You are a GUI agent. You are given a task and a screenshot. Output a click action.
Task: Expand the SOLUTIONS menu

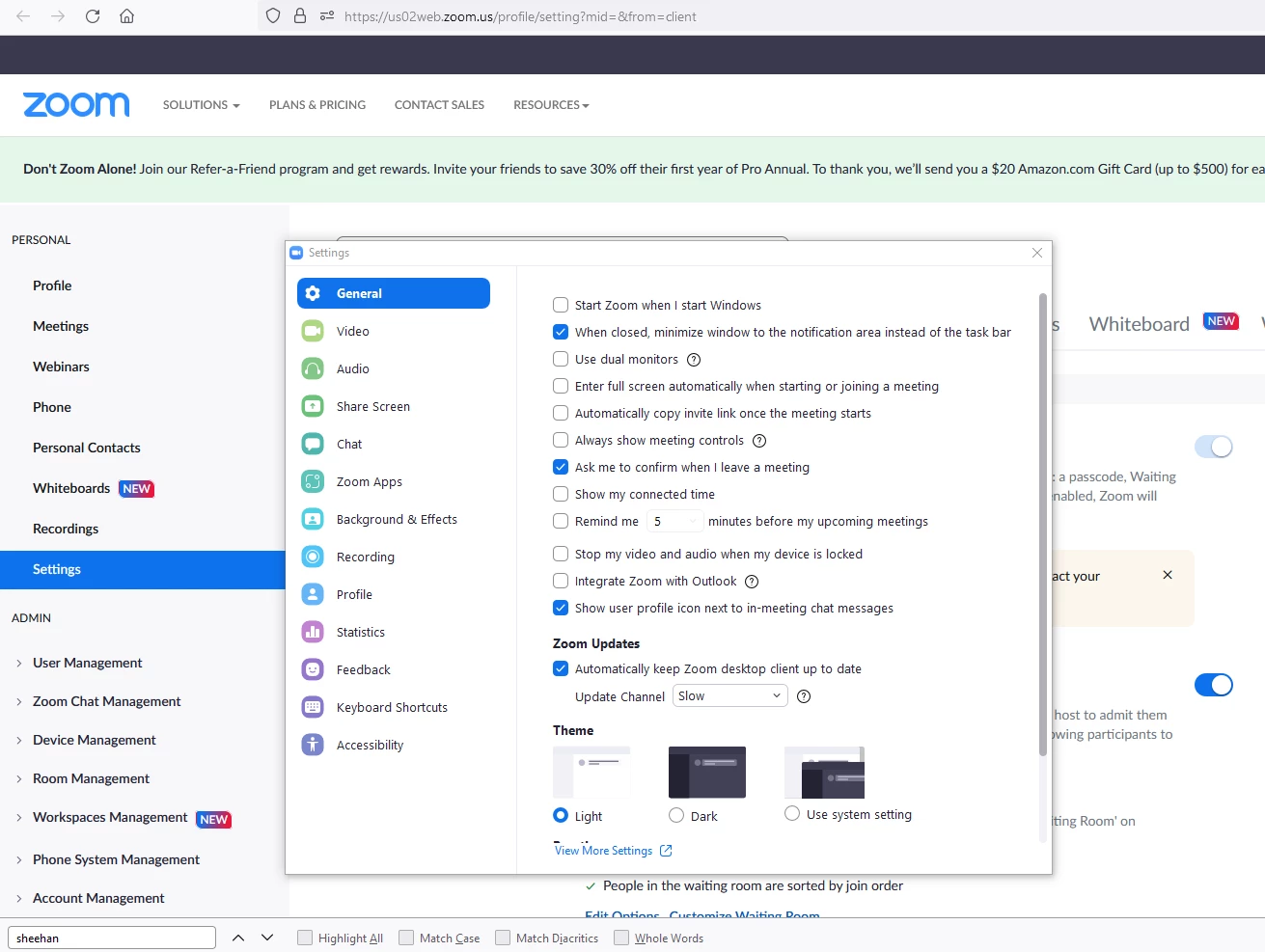pos(201,104)
